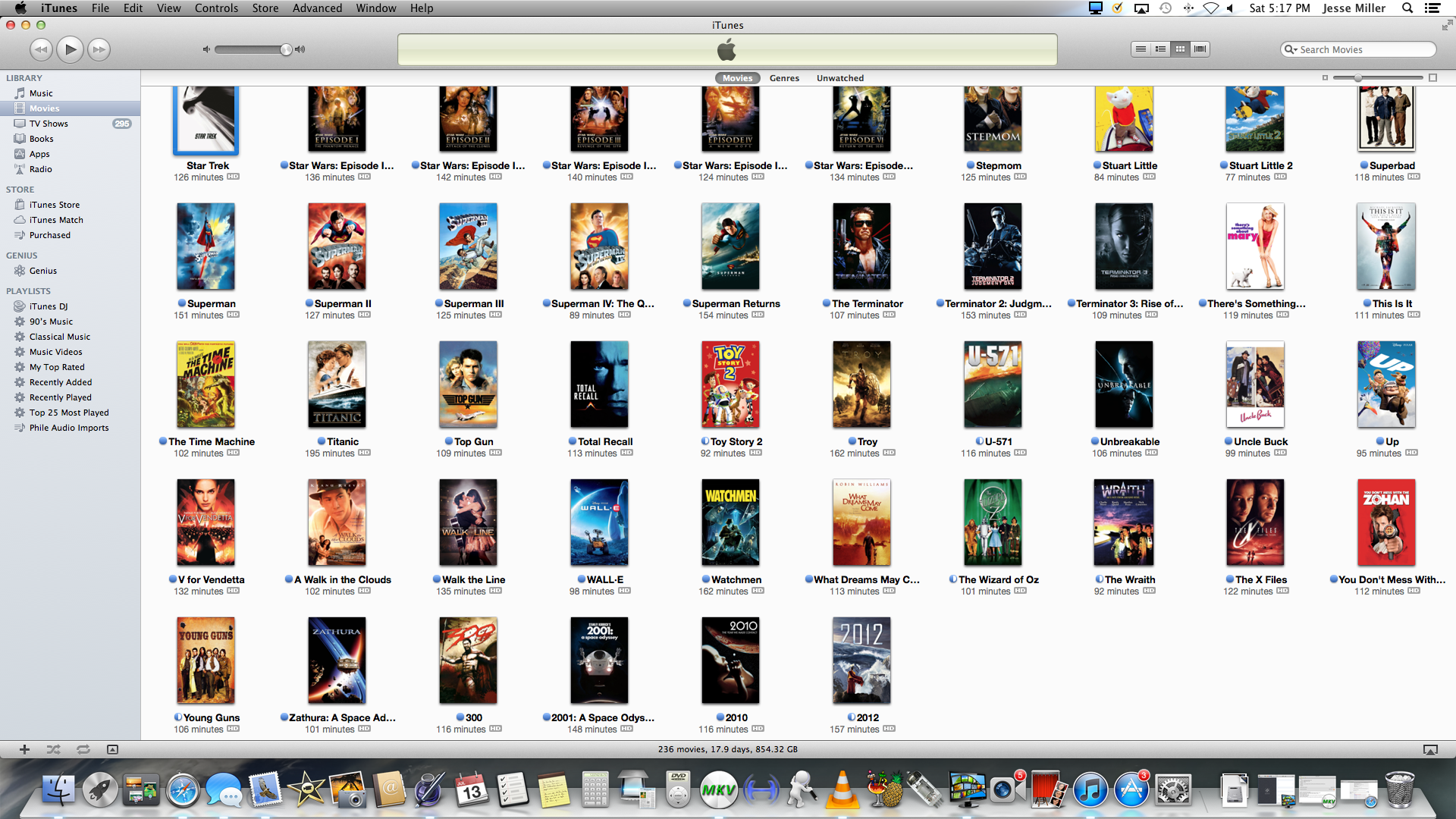
Task: Open System Preferences from the Dock
Action: point(1172,790)
